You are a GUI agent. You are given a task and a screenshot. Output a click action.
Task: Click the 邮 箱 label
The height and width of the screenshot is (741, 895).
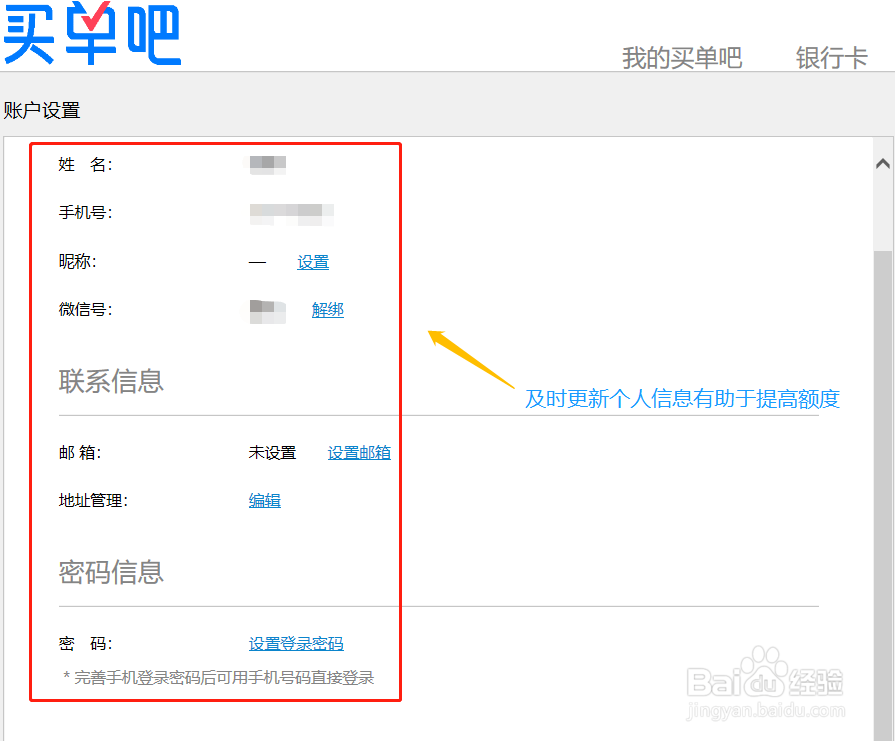coord(80,453)
